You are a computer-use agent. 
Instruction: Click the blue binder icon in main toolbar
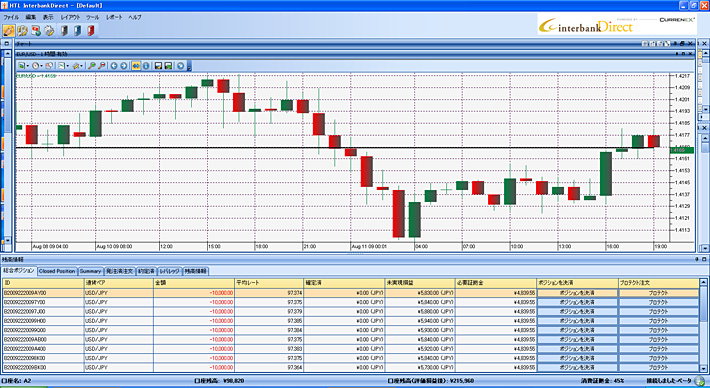coord(78,31)
